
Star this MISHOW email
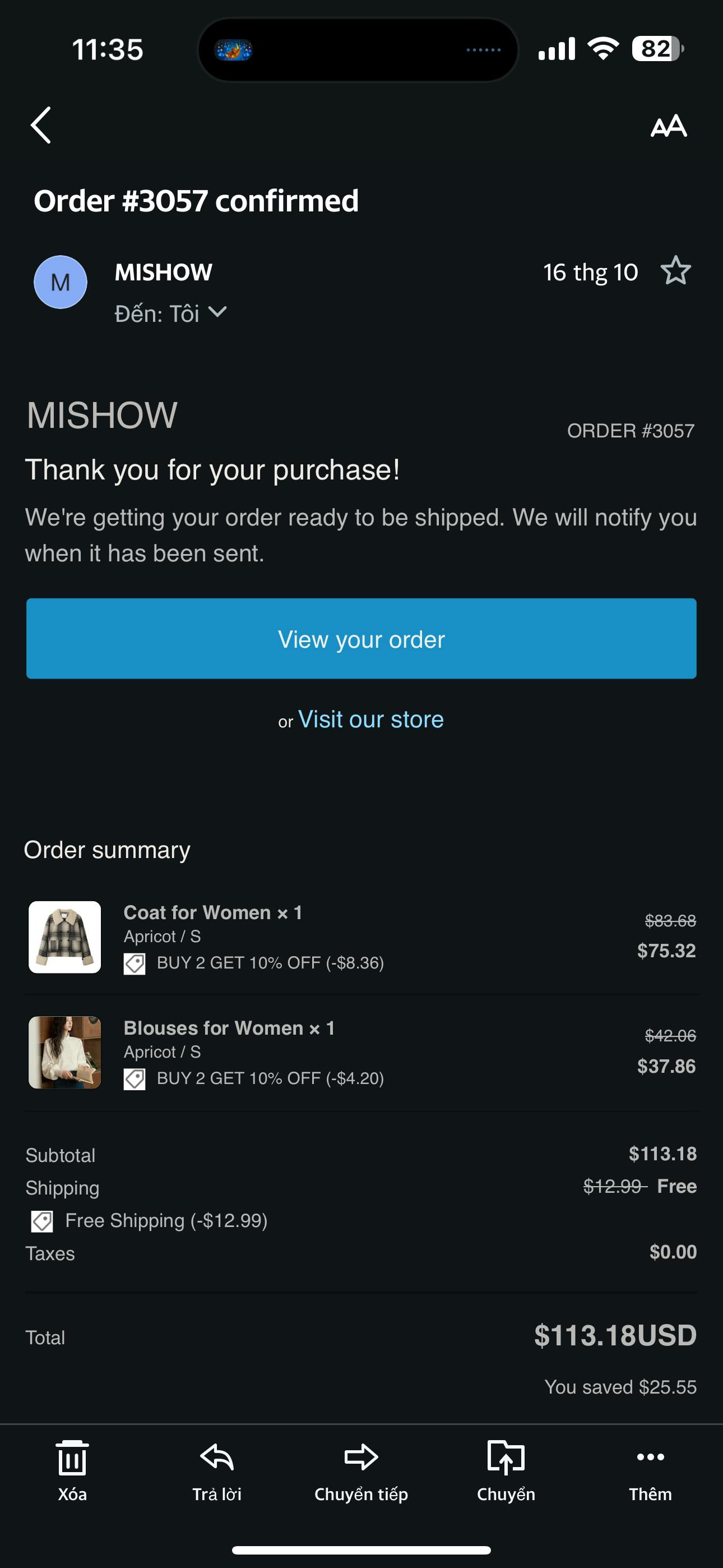[x=675, y=271]
